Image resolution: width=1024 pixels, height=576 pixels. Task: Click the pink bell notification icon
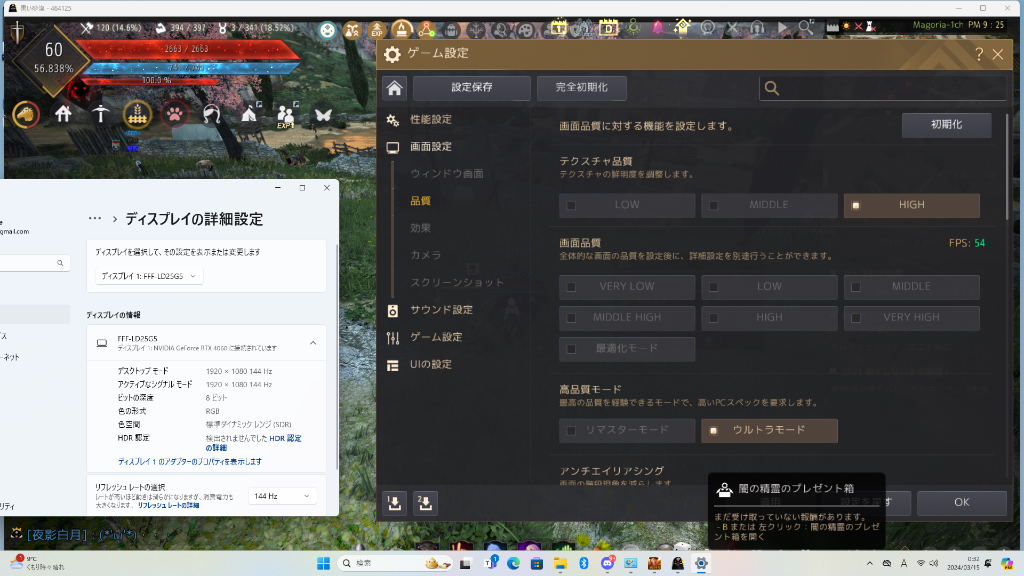(x=658, y=27)
